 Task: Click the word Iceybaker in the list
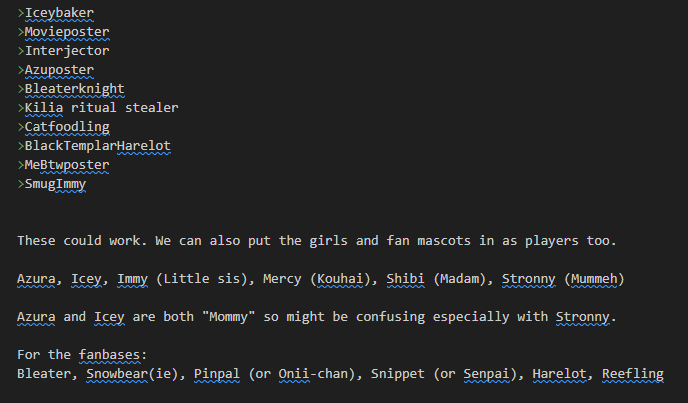(59, 13)
